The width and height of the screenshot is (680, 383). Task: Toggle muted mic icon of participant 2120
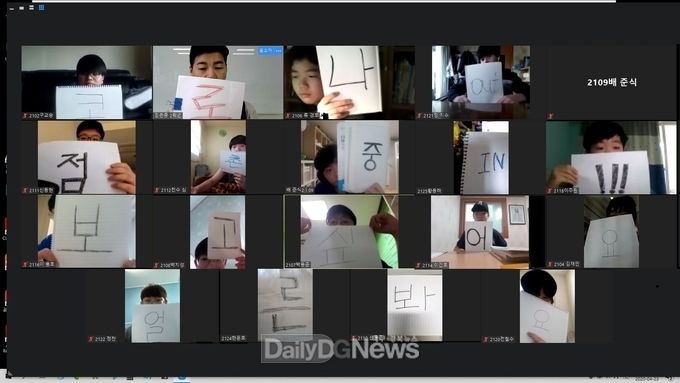coord(486,340)
